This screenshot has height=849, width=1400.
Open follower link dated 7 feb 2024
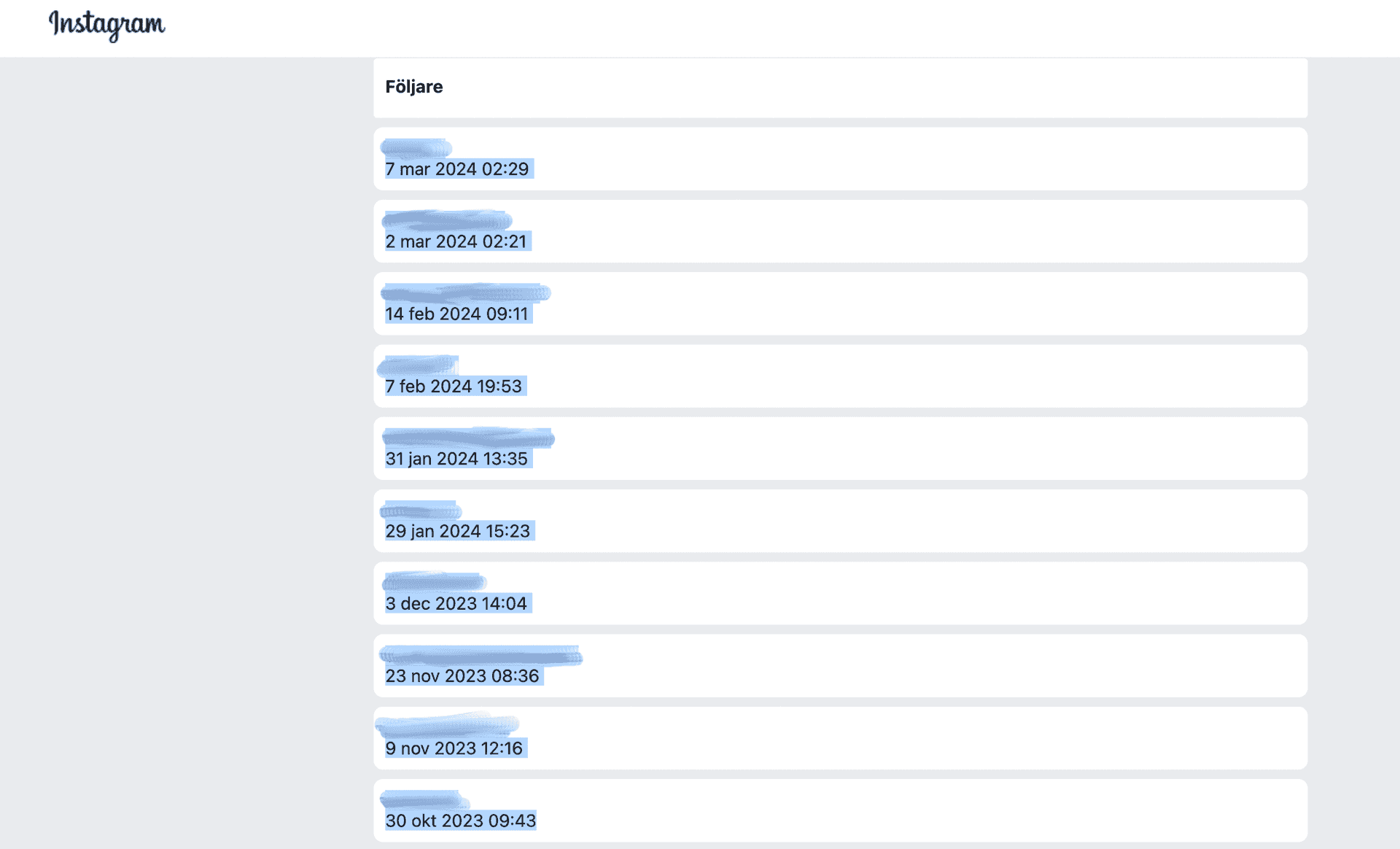pyautogui.click(x=418, y=365)
